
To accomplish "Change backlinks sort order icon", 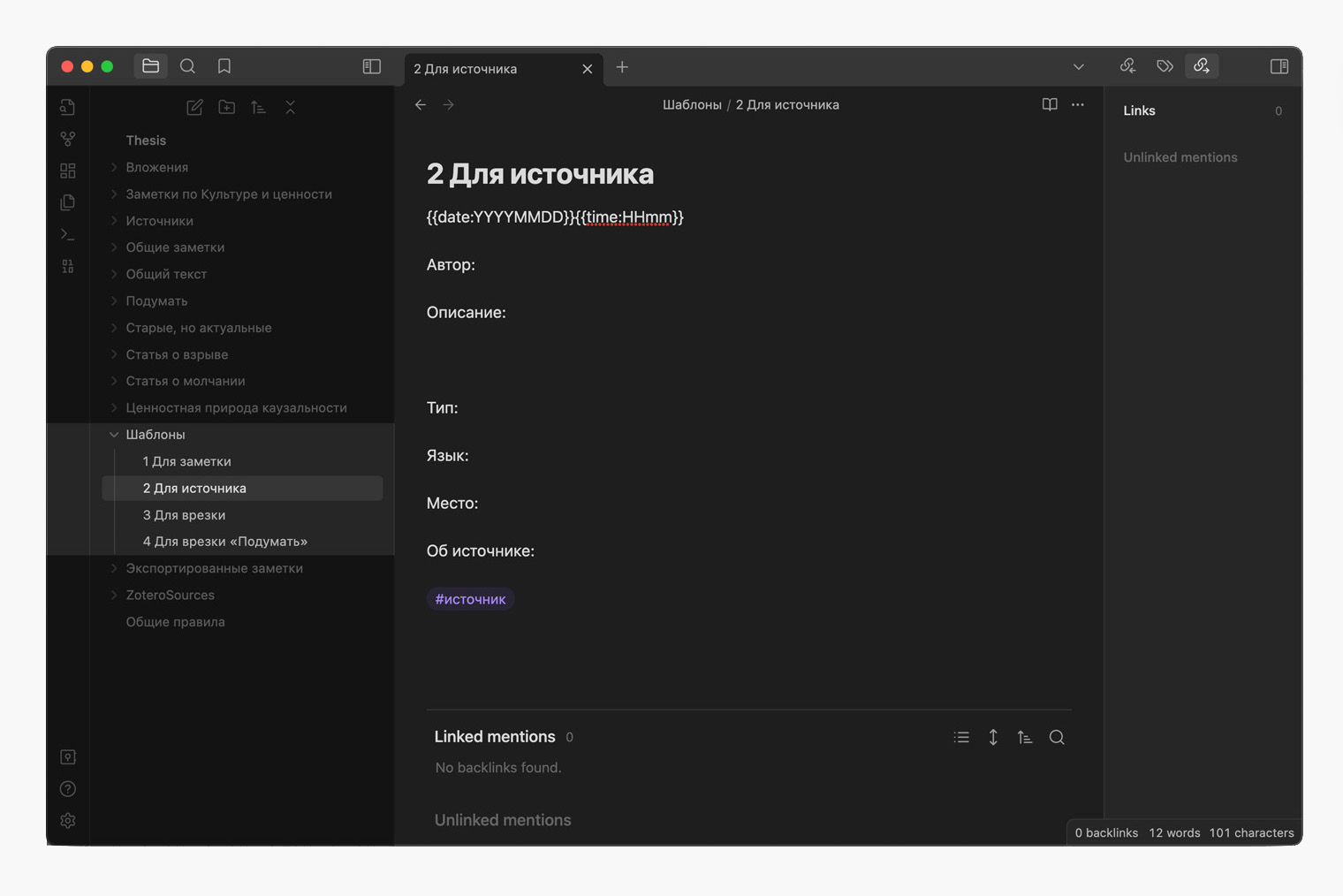I will coord(1025,737).
